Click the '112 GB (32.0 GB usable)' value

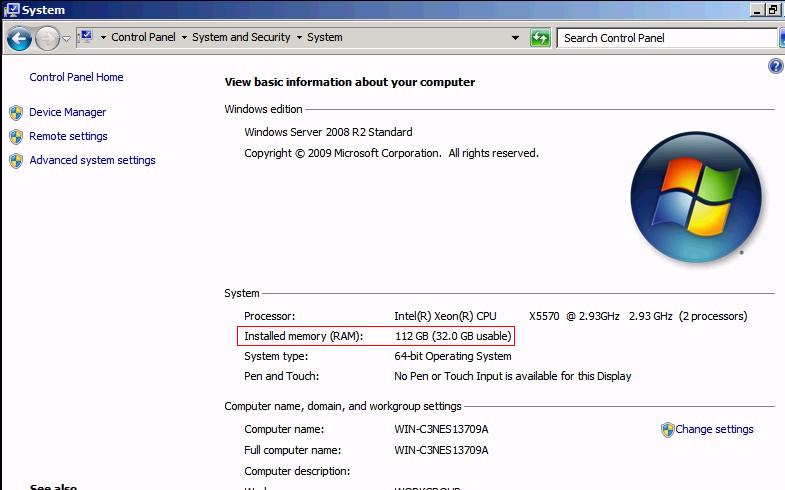pos(453,336)
